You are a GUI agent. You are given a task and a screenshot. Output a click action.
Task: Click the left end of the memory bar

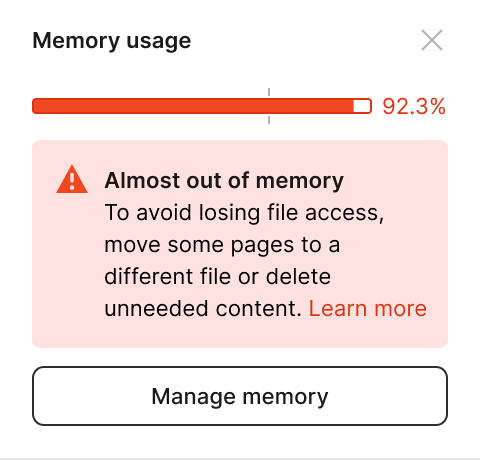(x=37, y=106)
